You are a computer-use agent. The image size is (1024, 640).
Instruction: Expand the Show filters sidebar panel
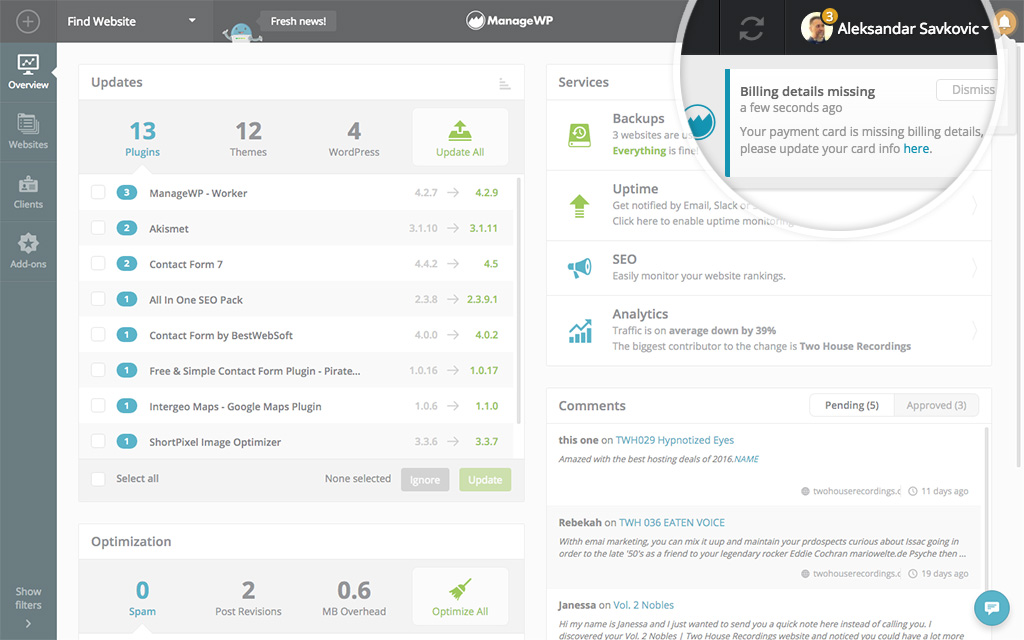pos(28,605)
